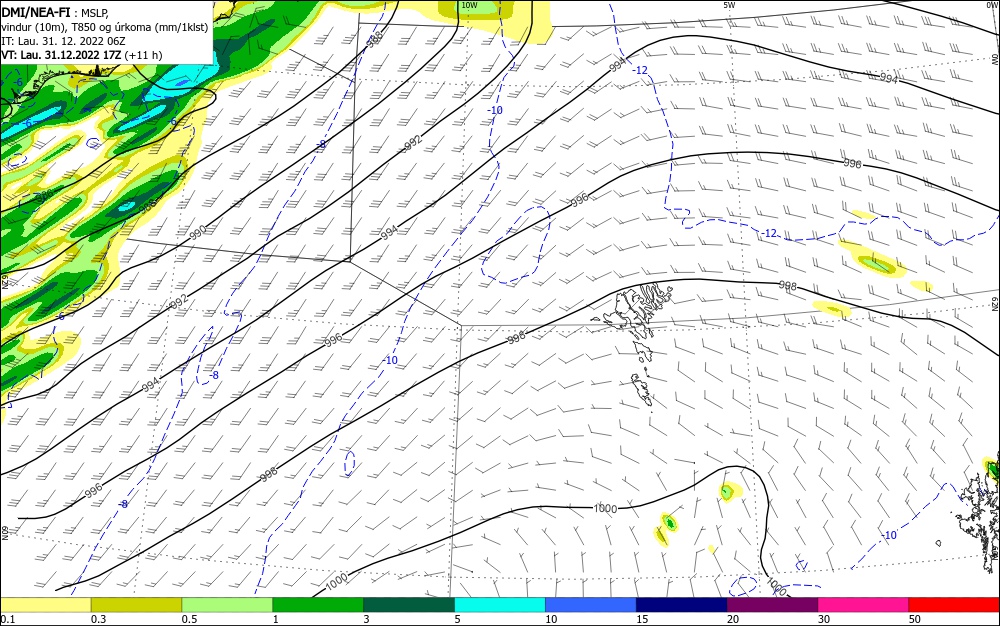The image size is (1000, 626).
Task: Click the olive 0.3–0.5 legend swatch
Action: [x=136, y=605]
